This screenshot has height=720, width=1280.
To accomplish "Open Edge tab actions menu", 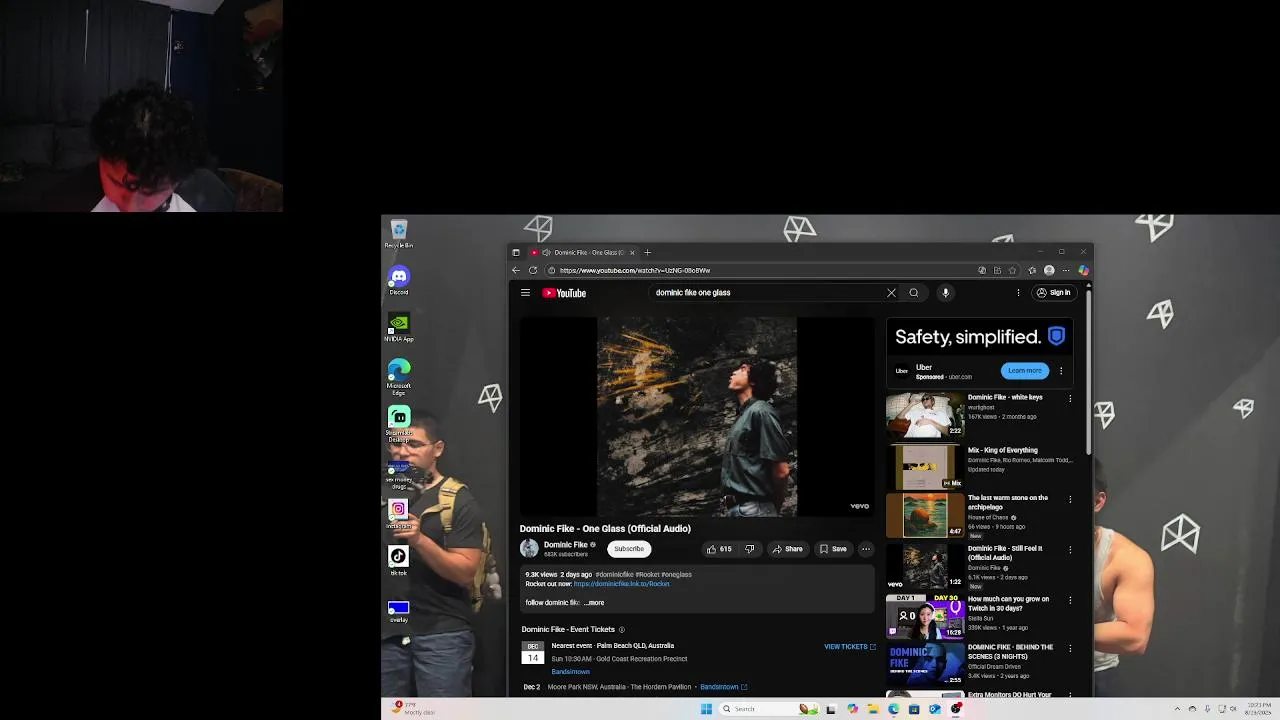I will 515,252.
